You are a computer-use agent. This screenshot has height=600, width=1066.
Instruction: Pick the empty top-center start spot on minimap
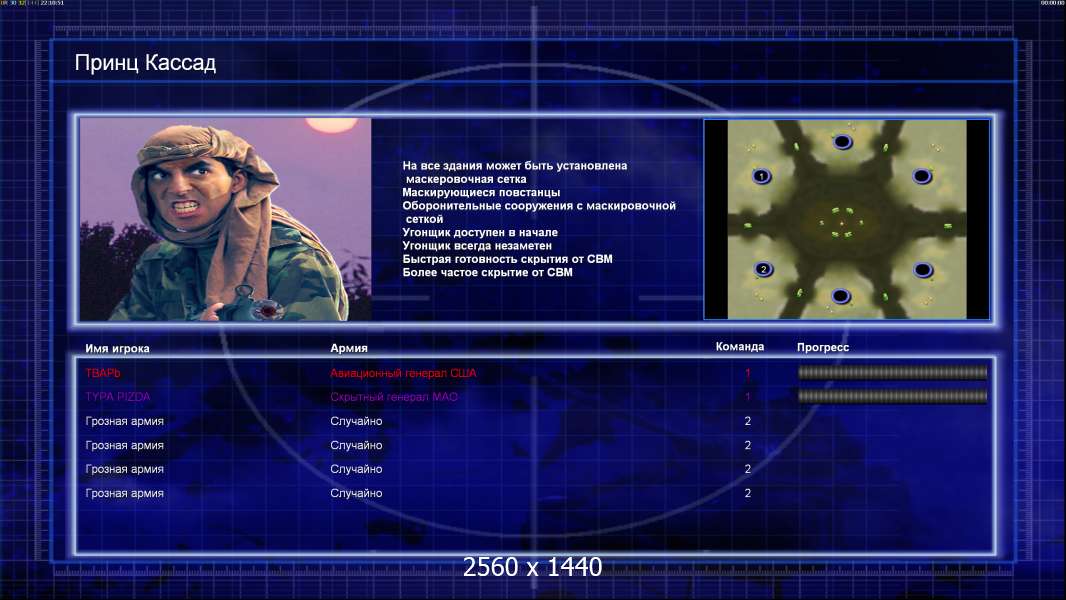click(842, 141)
